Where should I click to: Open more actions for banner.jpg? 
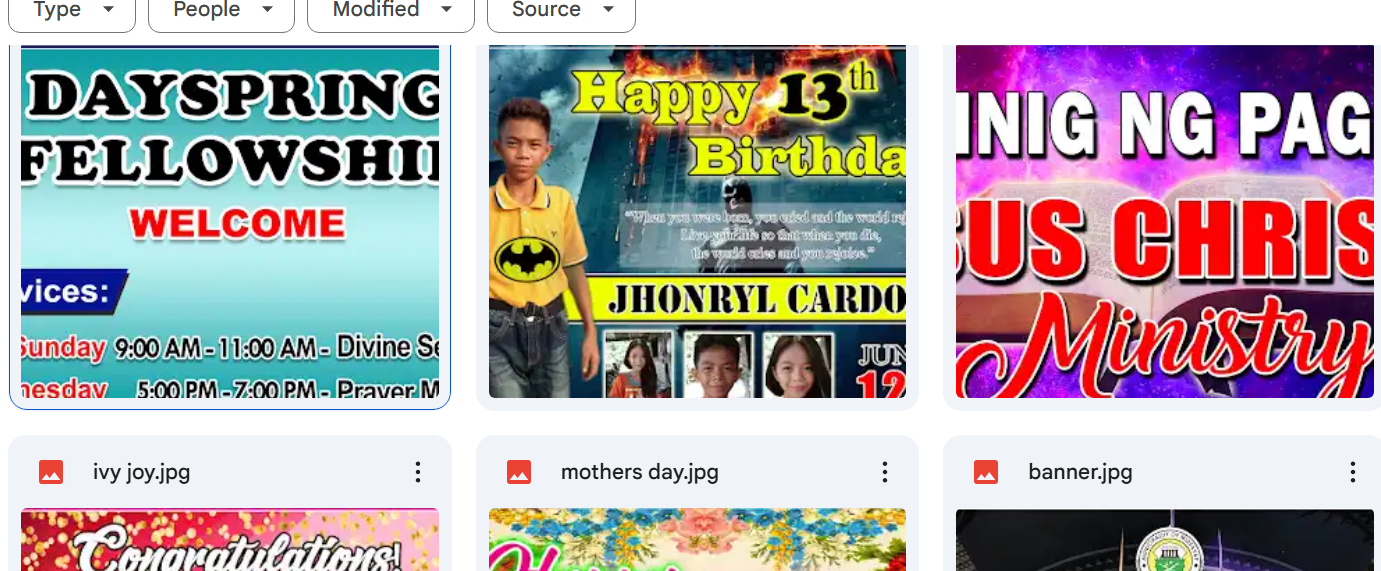coord(1353,472)
